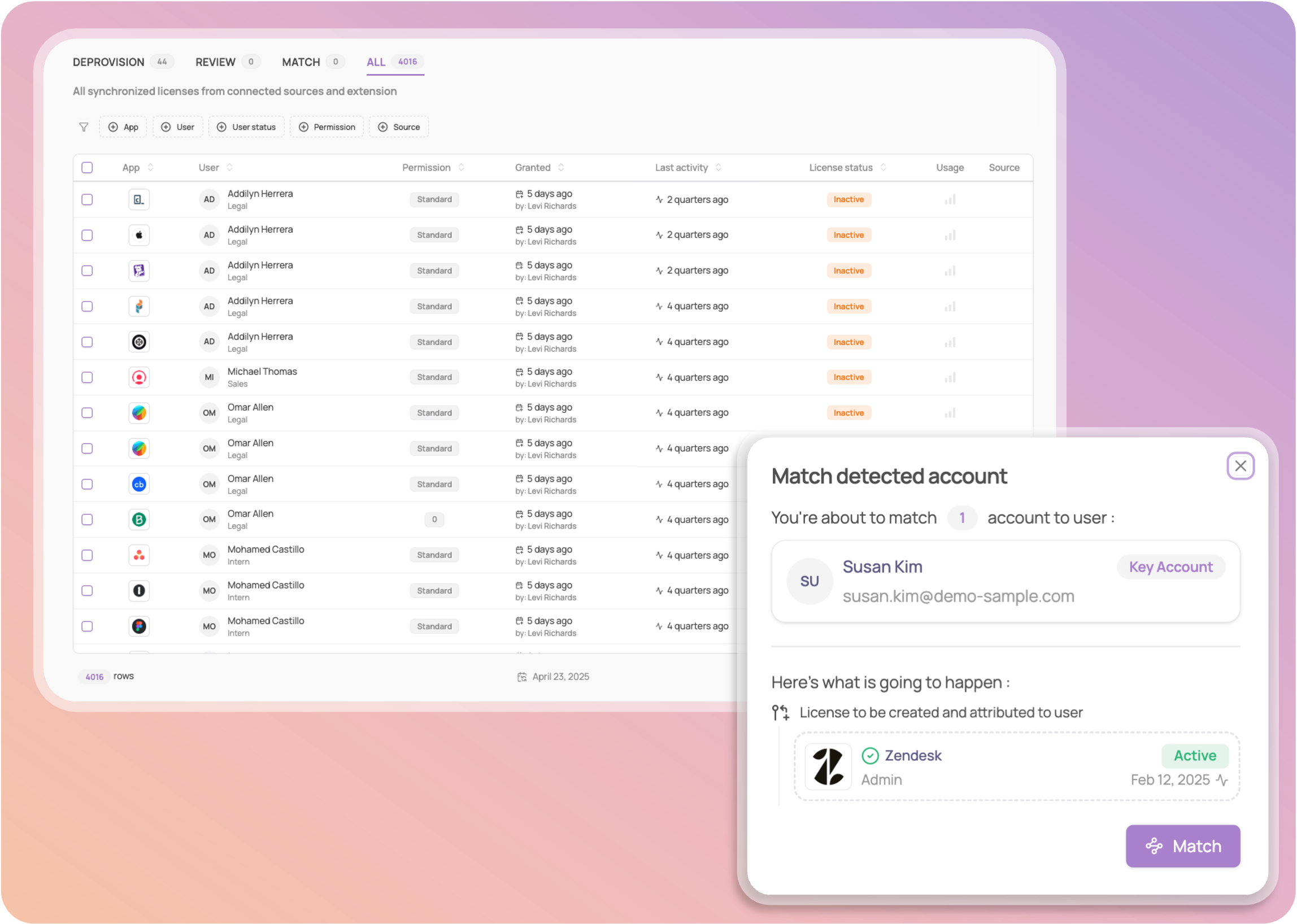Check the Michael Thomas row checkbox
This screenshot has width=1297, height=924.
(87, 377)
